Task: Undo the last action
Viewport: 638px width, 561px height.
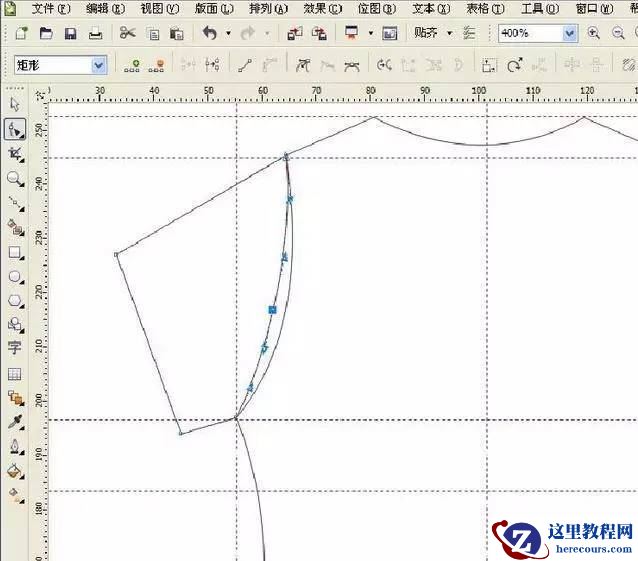Action: tap(210, 33)
